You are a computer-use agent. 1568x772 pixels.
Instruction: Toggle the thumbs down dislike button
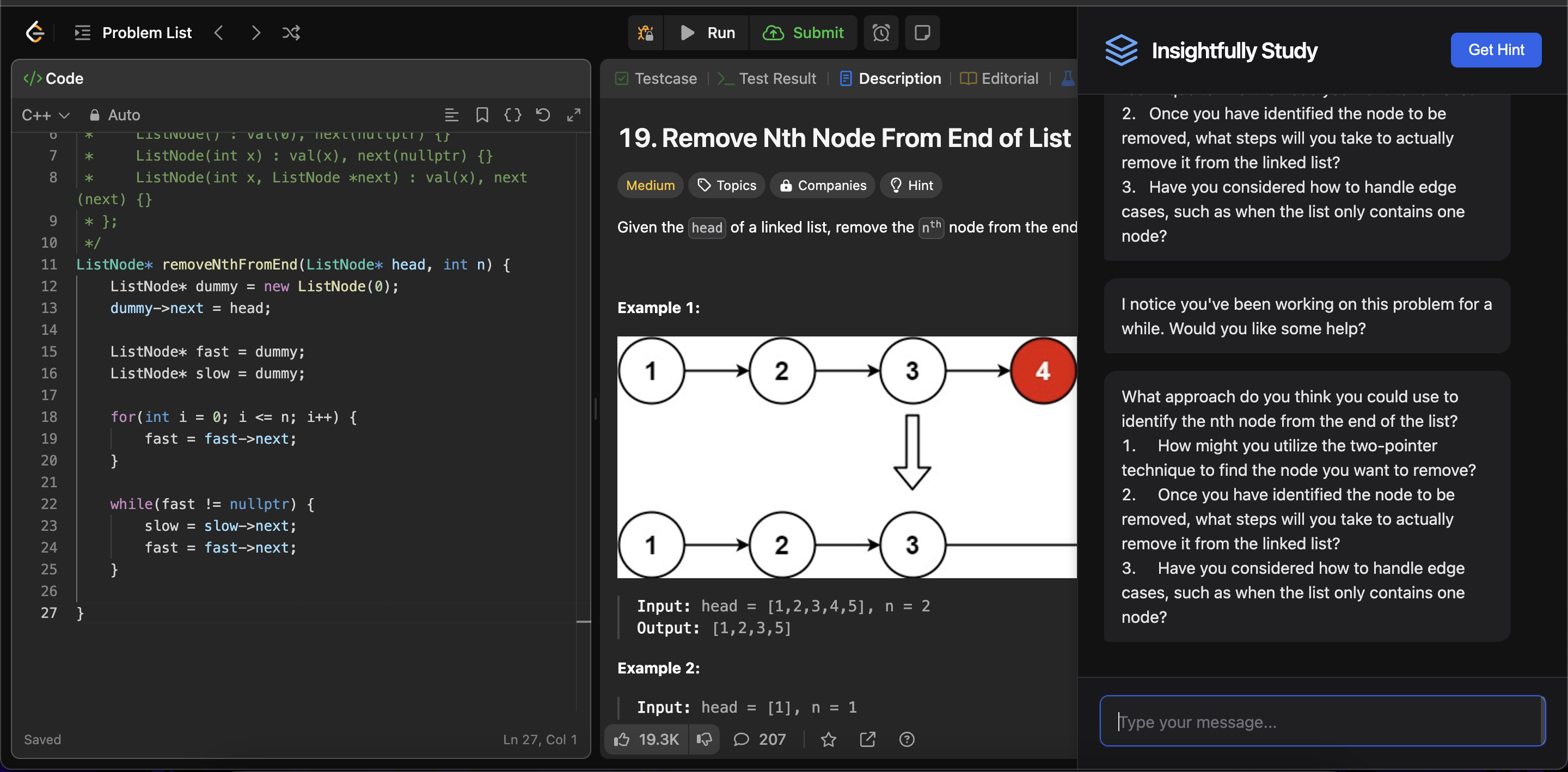[705, 739]
